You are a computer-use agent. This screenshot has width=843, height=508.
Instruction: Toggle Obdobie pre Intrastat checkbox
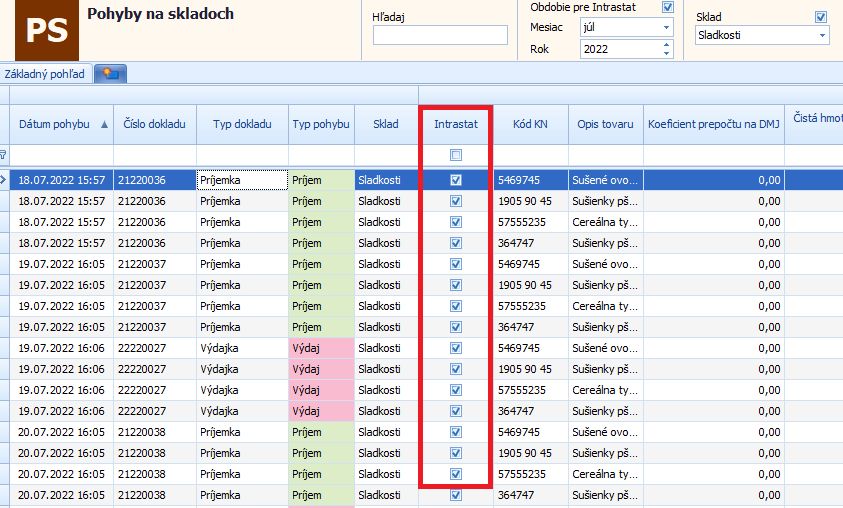668,7
